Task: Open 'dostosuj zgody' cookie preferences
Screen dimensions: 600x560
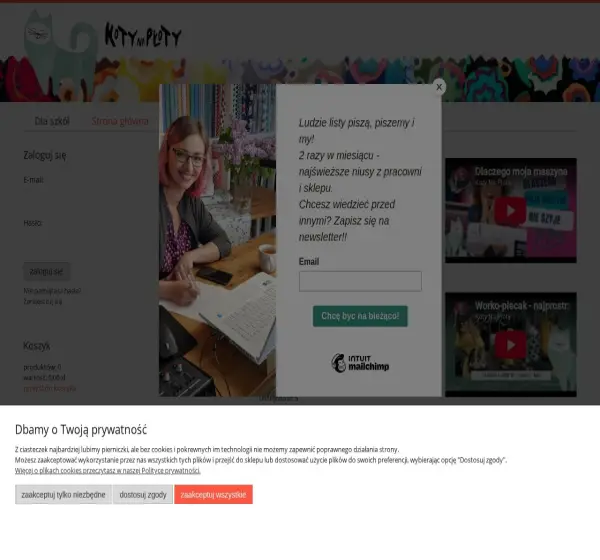Action: coord(143,495)
